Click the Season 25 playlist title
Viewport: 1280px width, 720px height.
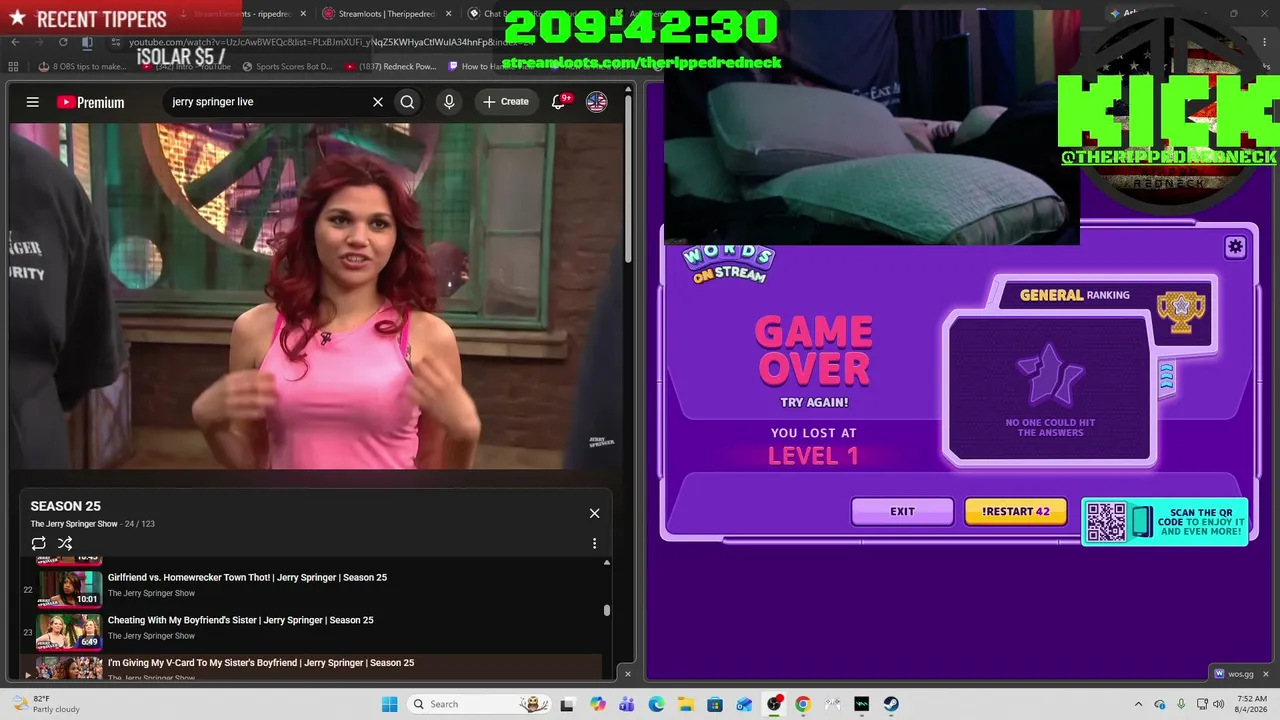[65, 506]
